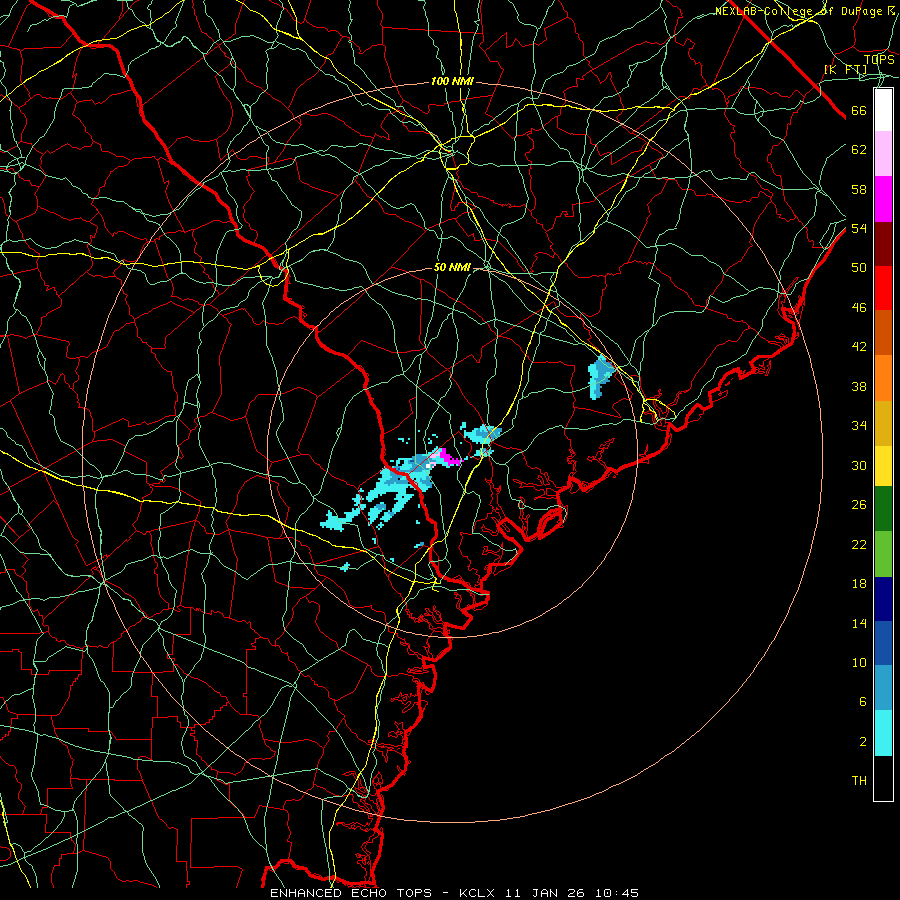The width and height of the screenshot is (900, 900).
Task: Click the legend value 54
Action: tap(859, 228)
